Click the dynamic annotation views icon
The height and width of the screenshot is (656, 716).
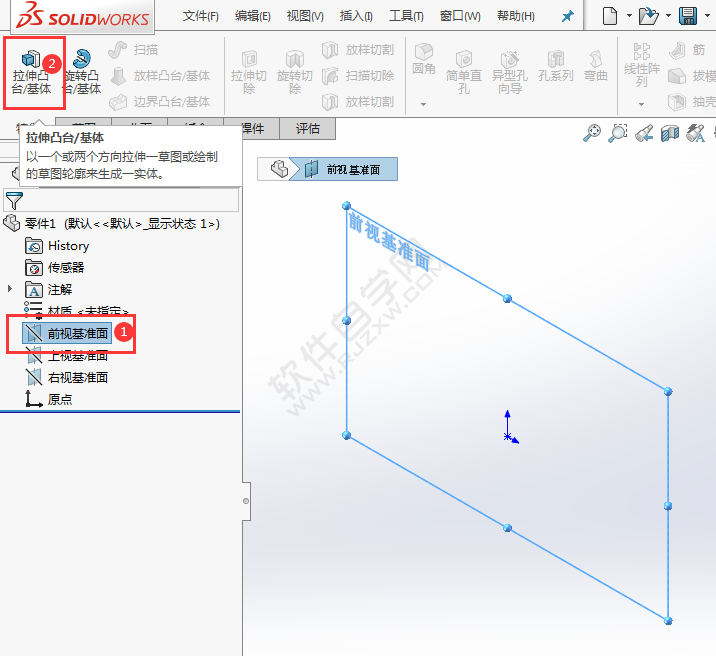click(x=696, y=133)
